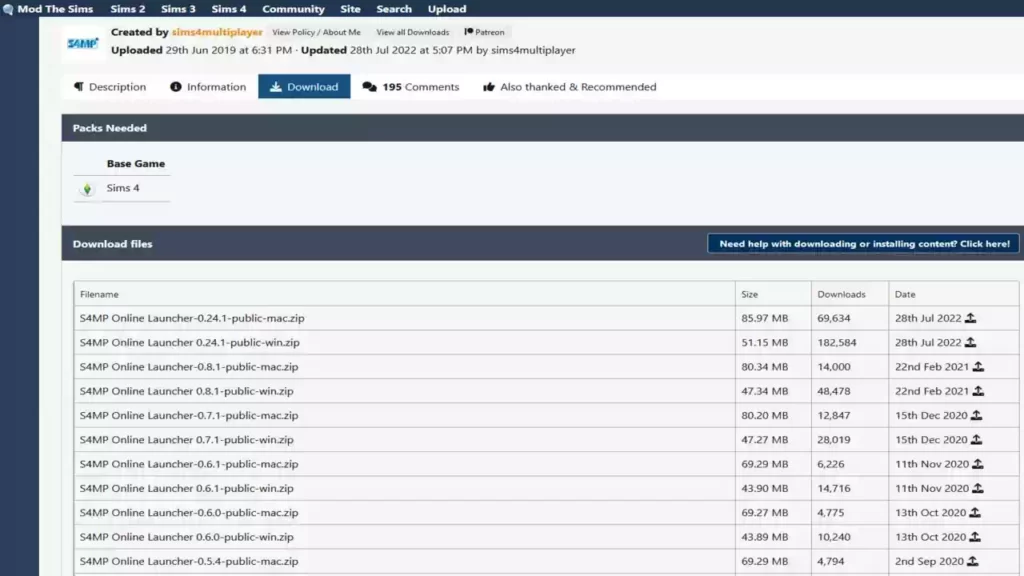Click View all Downloads button
Image resolution: width=1024 pixels, height=576 pixels.
coord(412,32)
